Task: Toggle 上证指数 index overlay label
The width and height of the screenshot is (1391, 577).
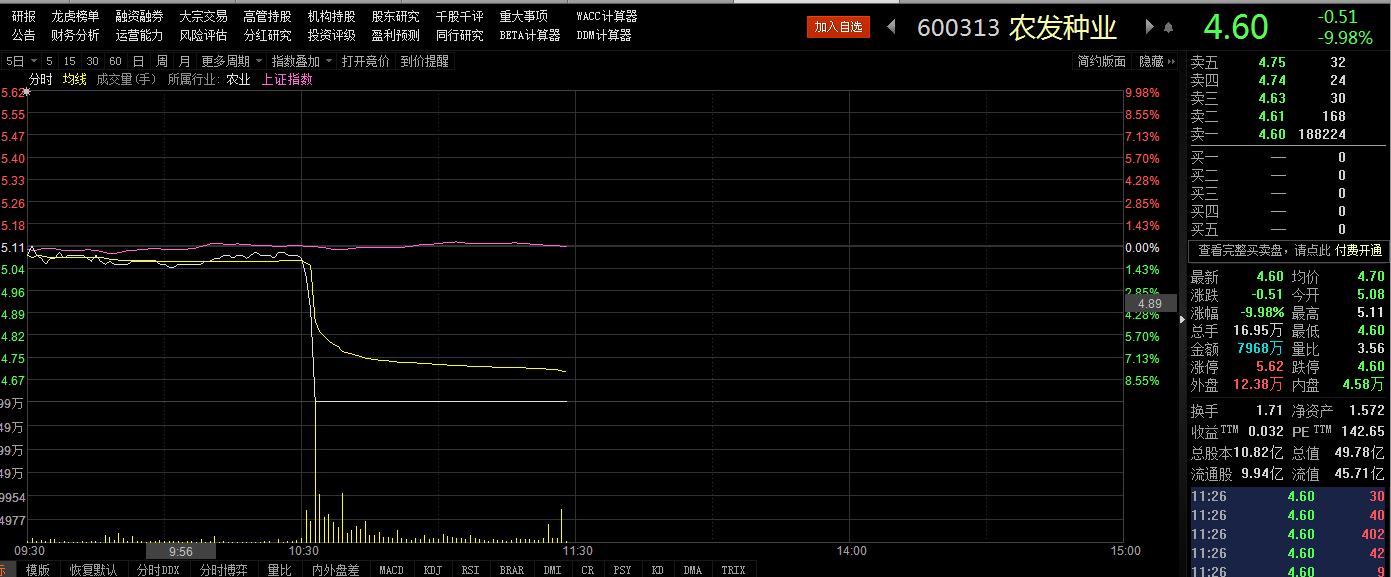Action: tap(287, 79)
